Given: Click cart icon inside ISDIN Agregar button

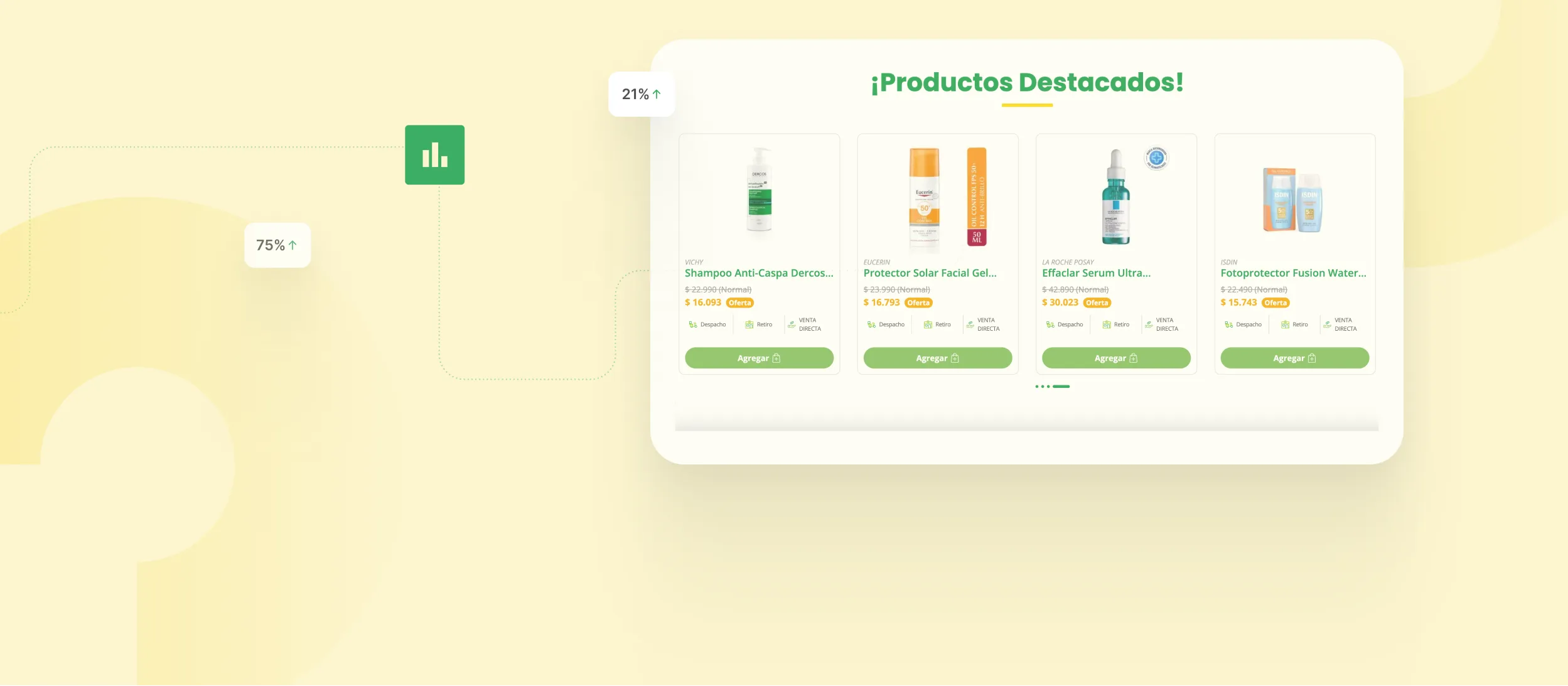Looking at the screenshot, I should (1312, 358).
